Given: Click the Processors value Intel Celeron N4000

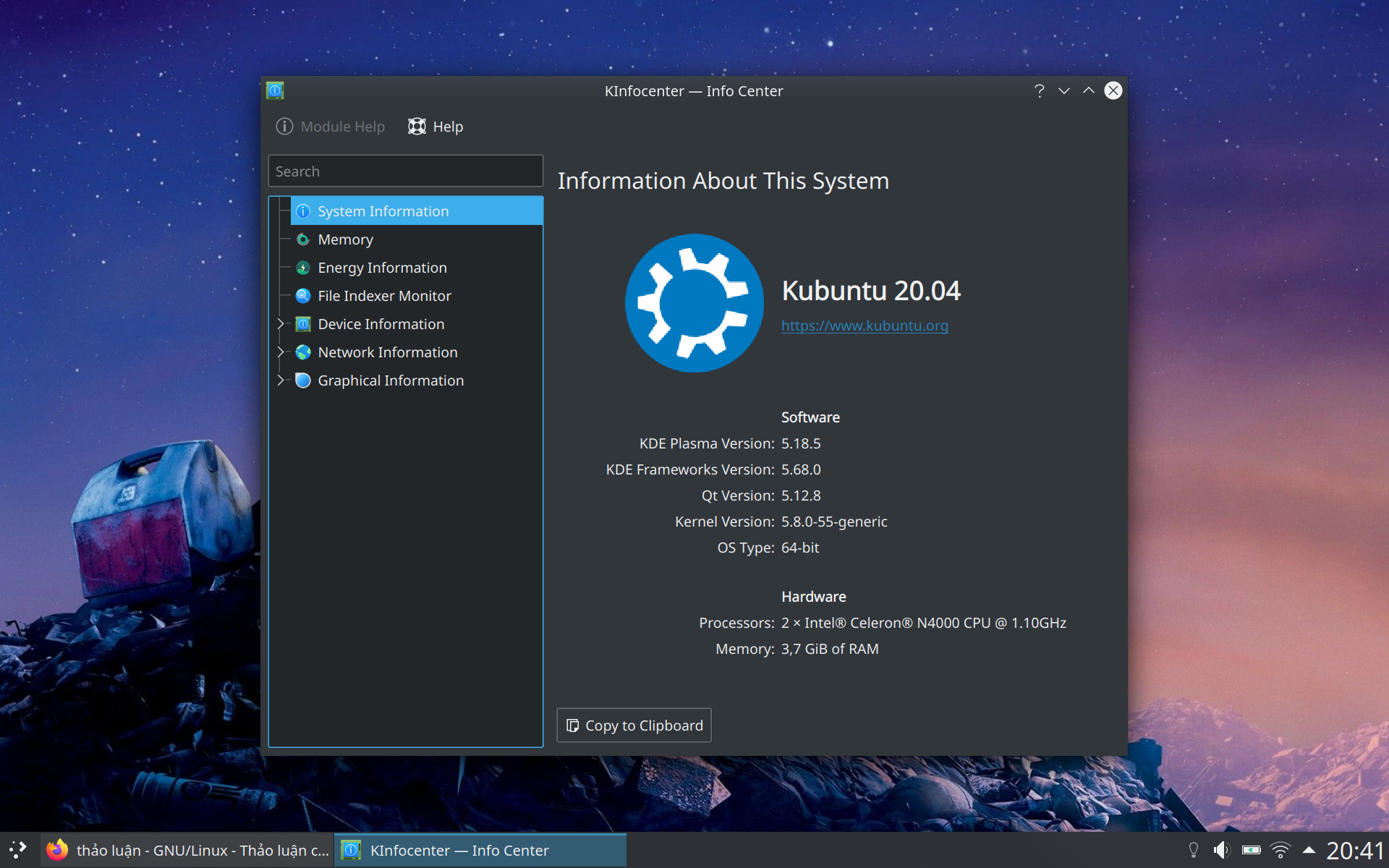Looking at the screenshot, I should (924, 623).
